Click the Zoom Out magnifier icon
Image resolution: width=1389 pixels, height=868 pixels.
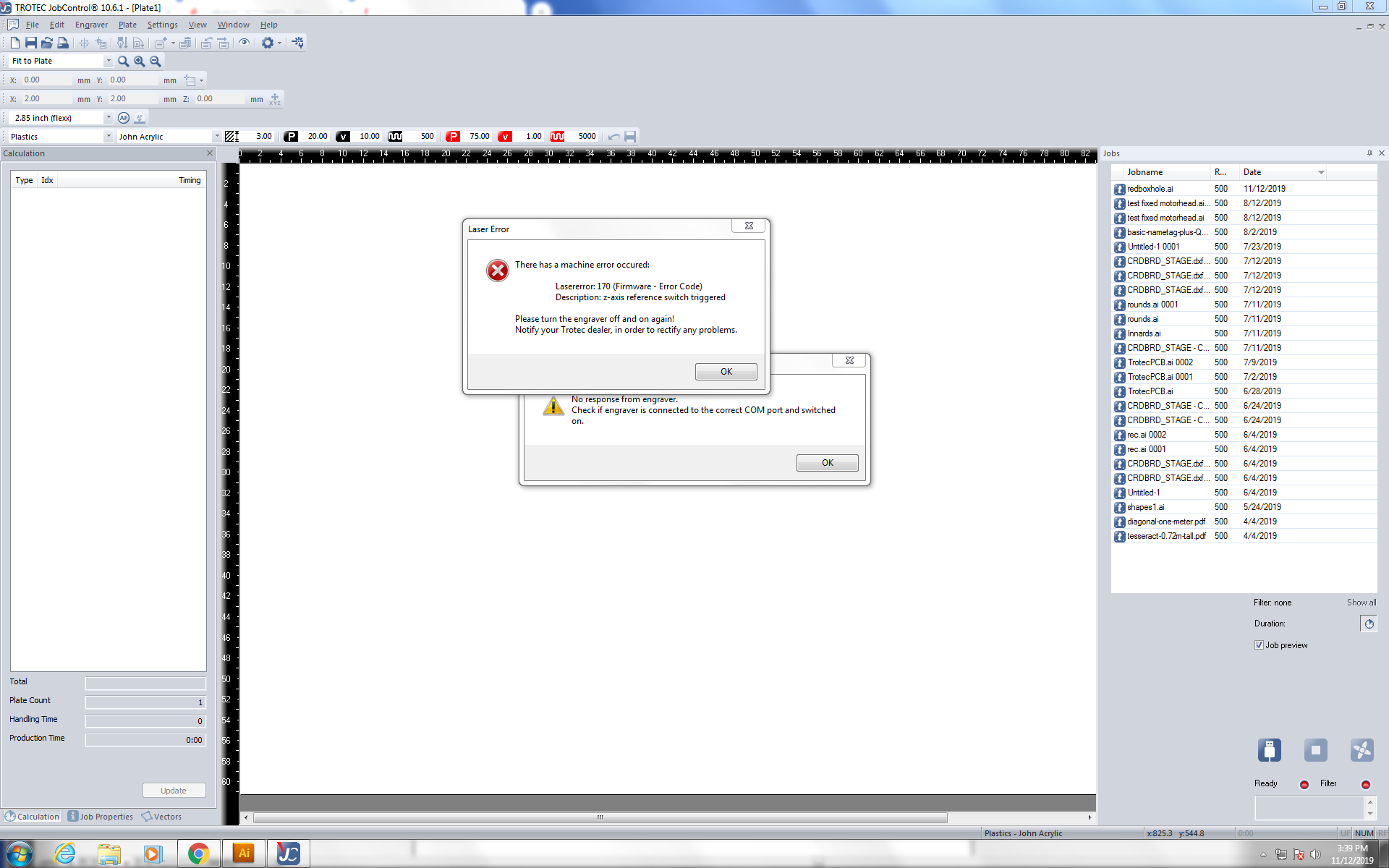pyautogui.click(x=156, y=61)
